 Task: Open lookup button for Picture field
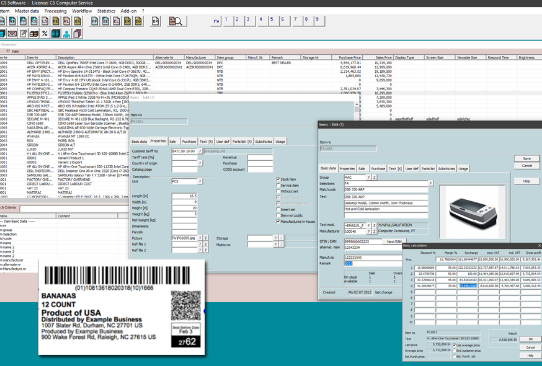pyautogui.click(x=200, y=238)
